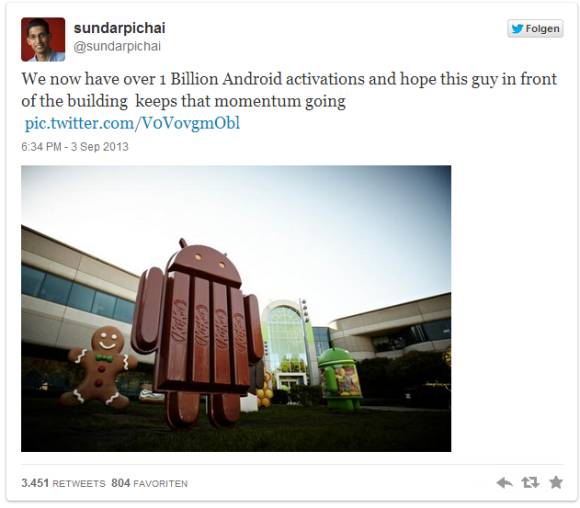View the 3.451 Retweets list
580x508 pixels.
(63, 483)
